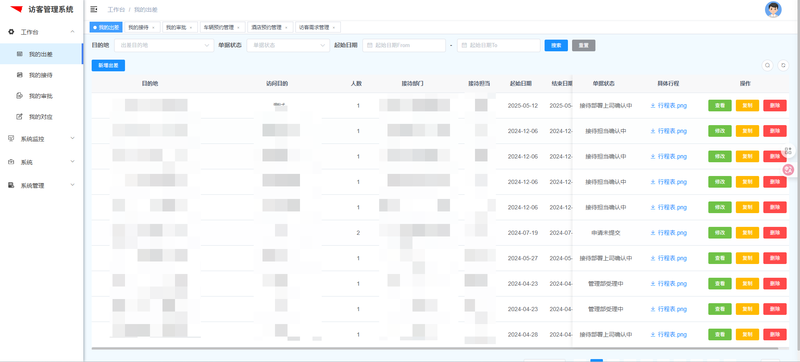Switch to the 我的审批 tab
Image resolution: width=800 pixels, height=362 pixels.
coord(180,27)
